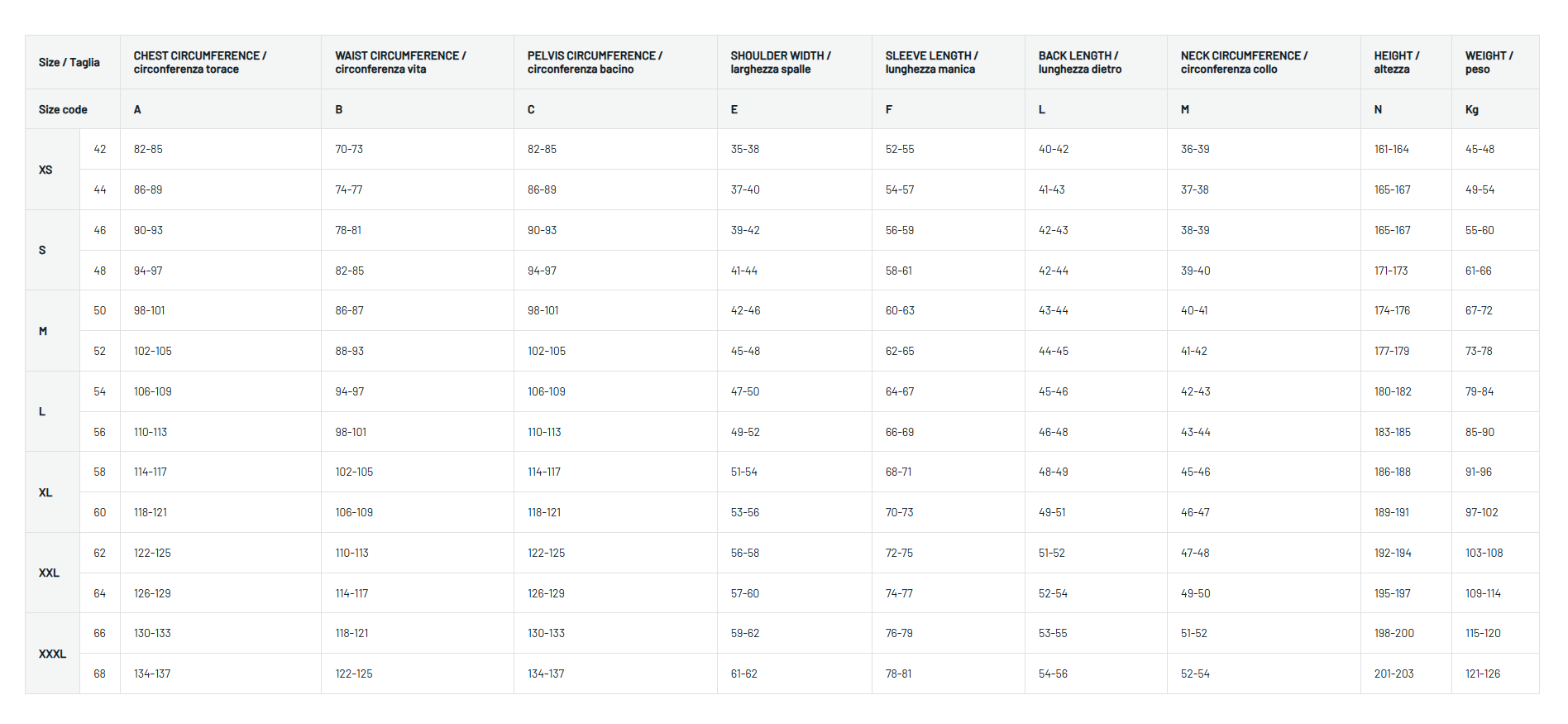Click the M size row label
Viewport: 1568px width, 724px height.
point(43,331)
